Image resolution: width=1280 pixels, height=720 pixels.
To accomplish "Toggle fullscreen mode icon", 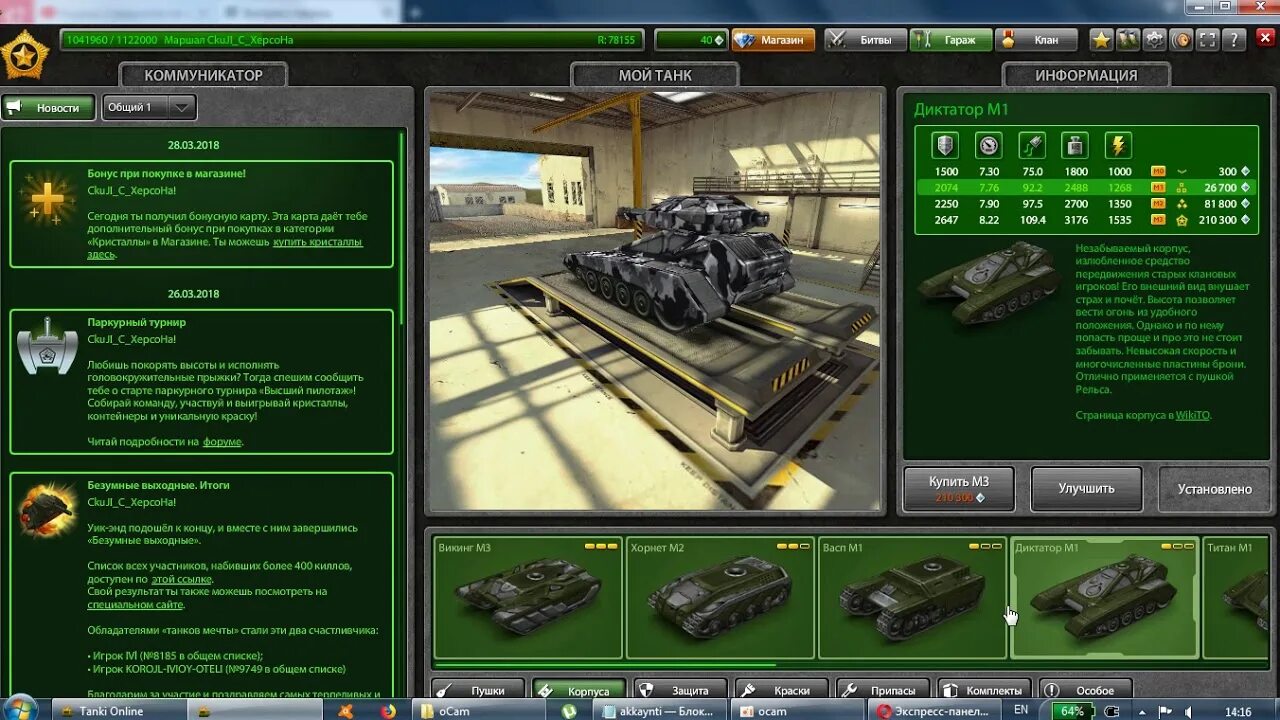I will [x=1208, y=40].
